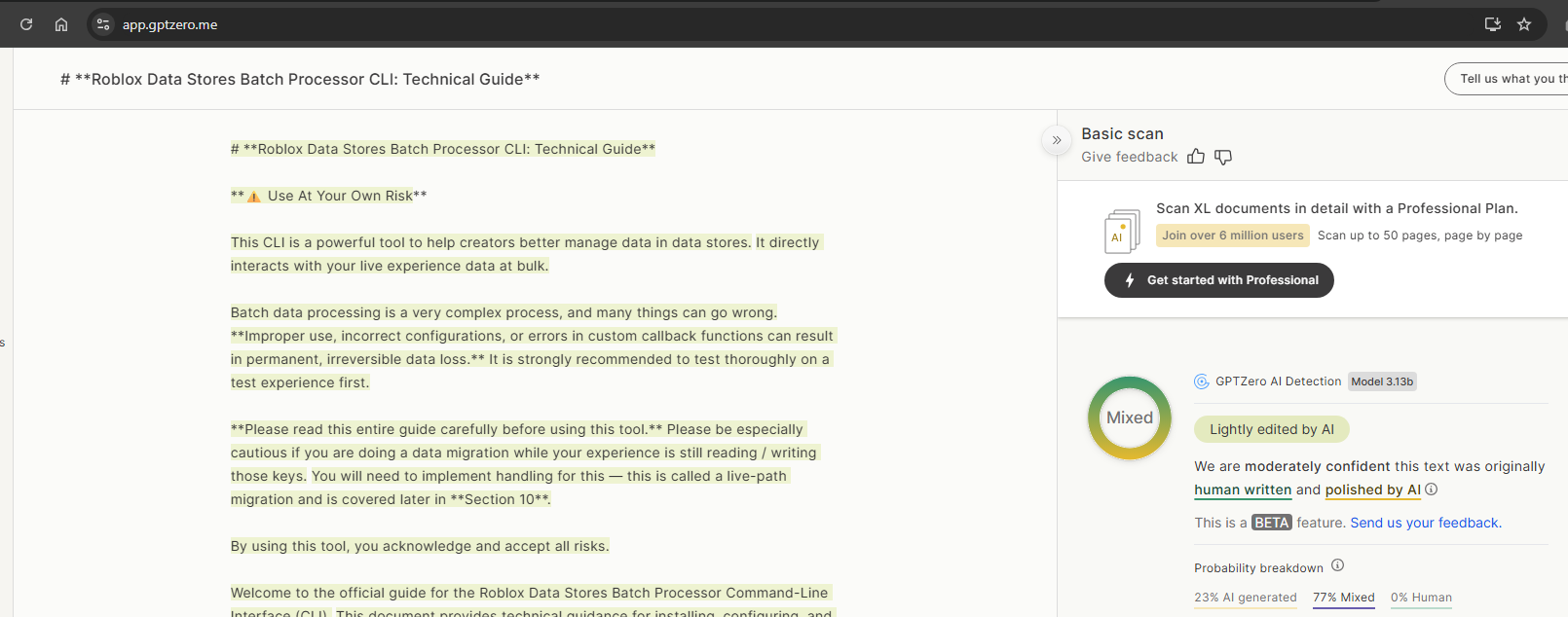This screenshot has width=1568, height=617.
Task: Click the polished by AI link
Action: pos(1372,490)
